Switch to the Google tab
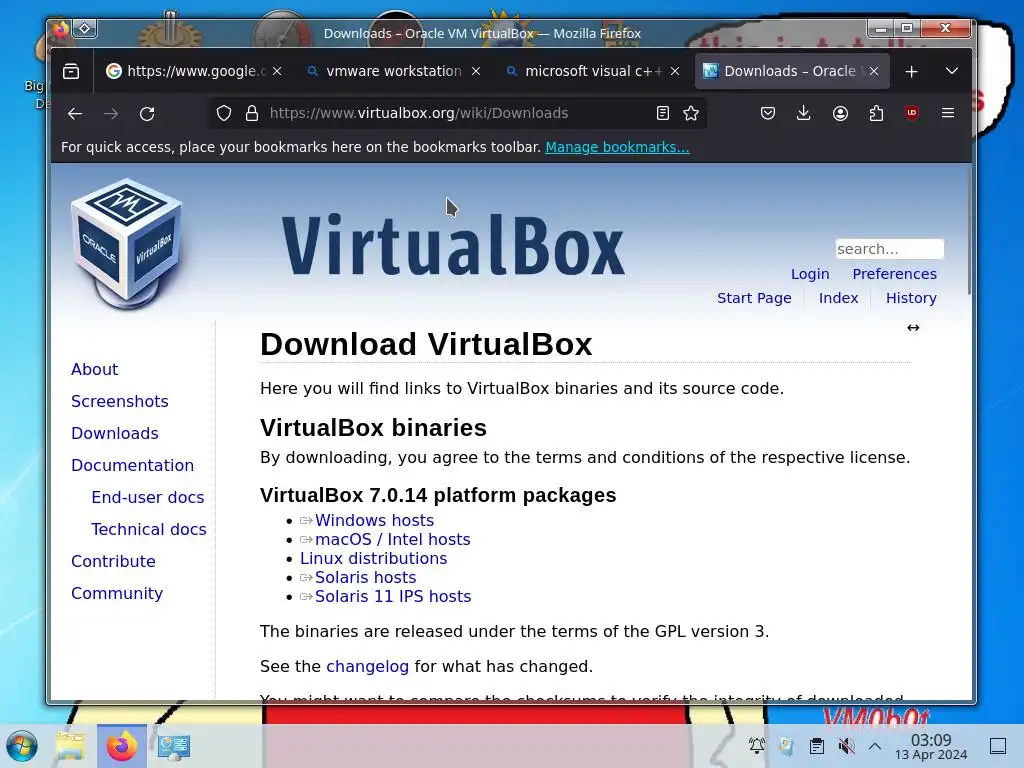Image resolution: width=1024 pixels, height=768 pixels. 195,71
